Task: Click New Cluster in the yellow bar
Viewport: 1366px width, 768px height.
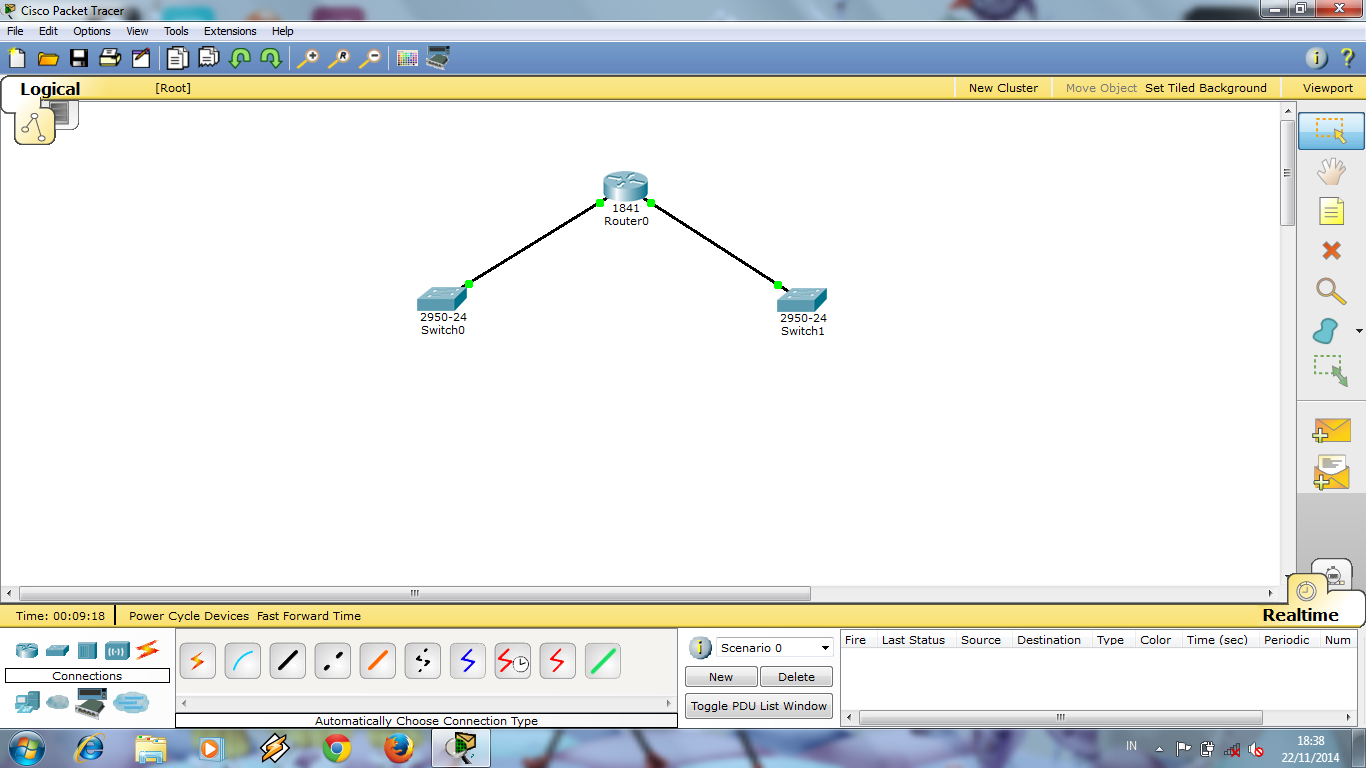Action: (x=1003, y=88)
